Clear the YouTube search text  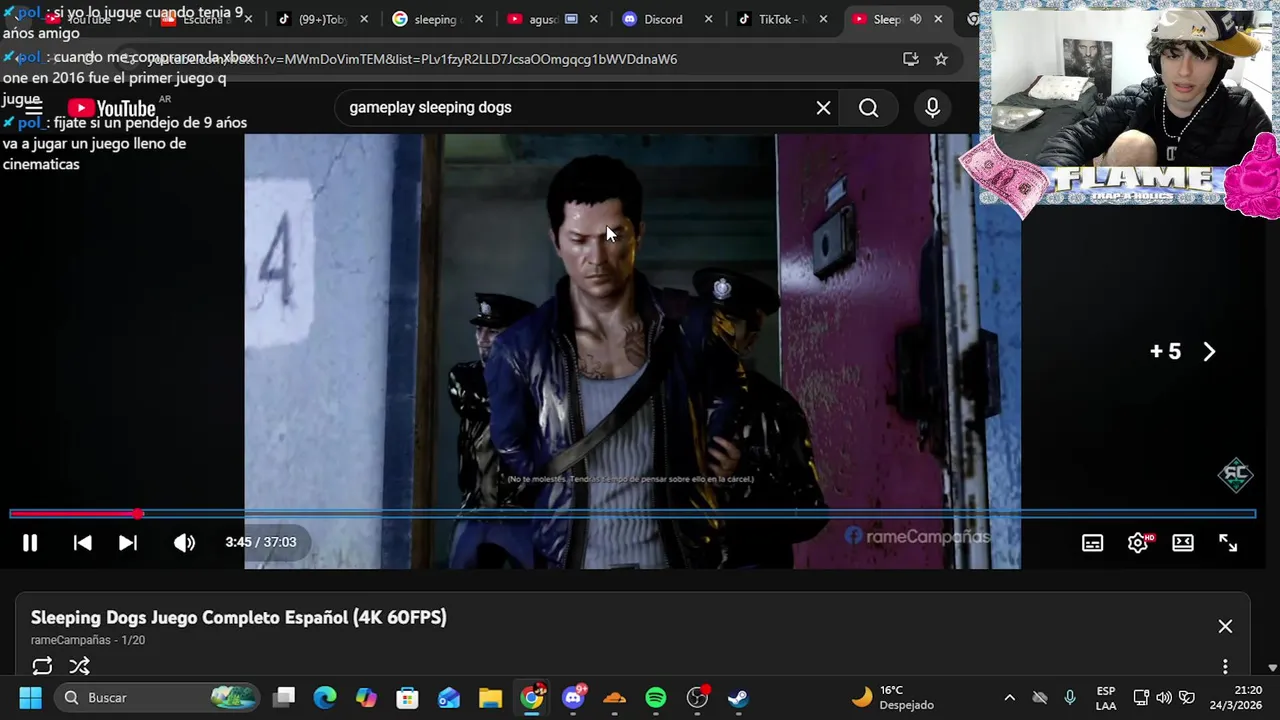(823, 108)
